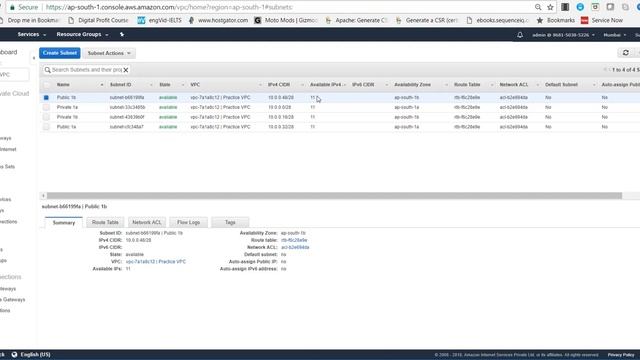
Task: Switch to the Route Table tab
Action: point(105,222)
